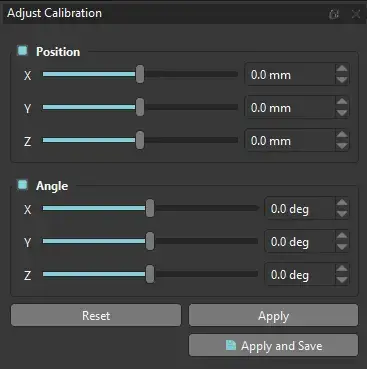Click the Position Z slider handle

[x=140, y=140]
